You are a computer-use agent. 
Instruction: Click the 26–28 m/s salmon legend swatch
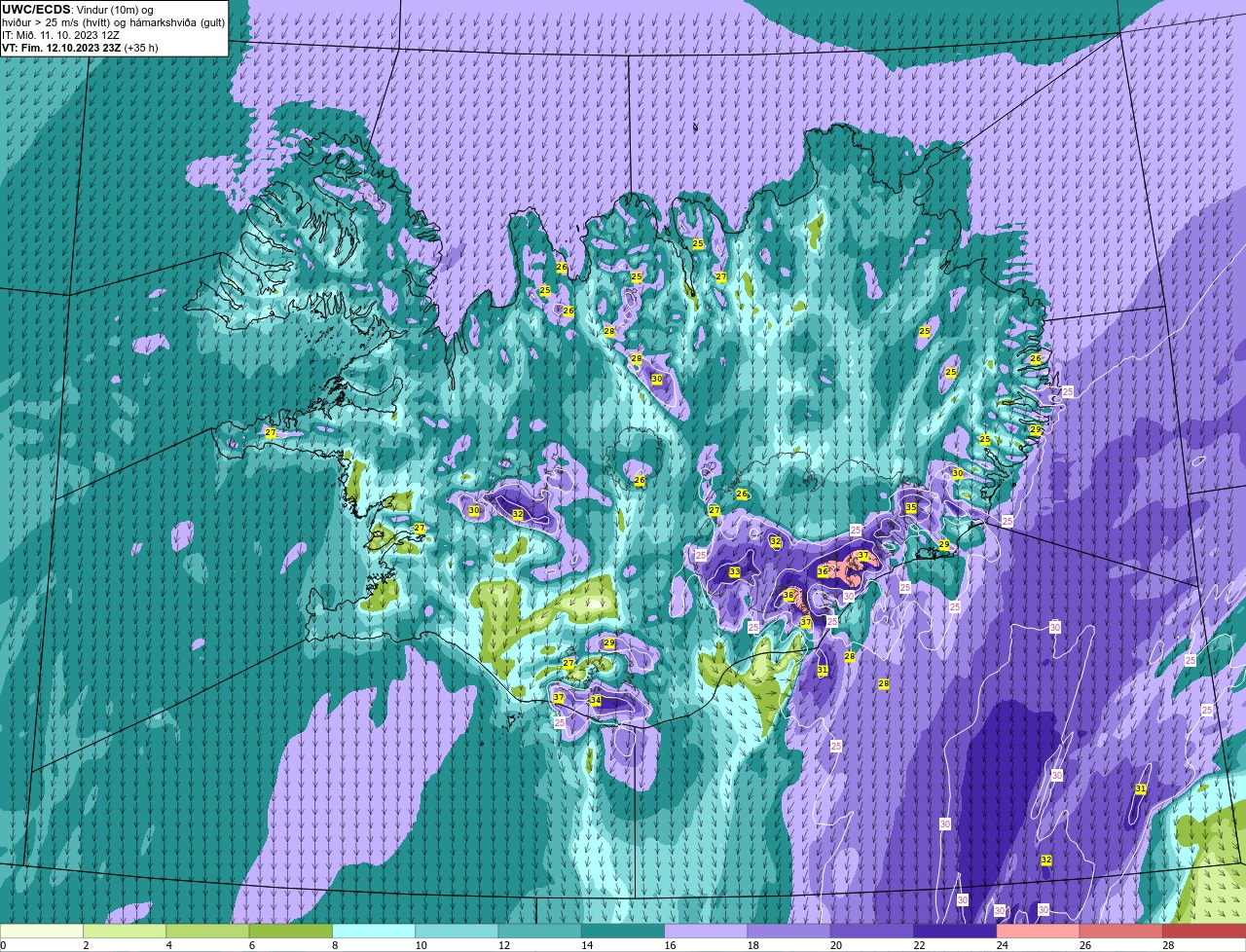pyautogui.click(x=1121, y=931)
